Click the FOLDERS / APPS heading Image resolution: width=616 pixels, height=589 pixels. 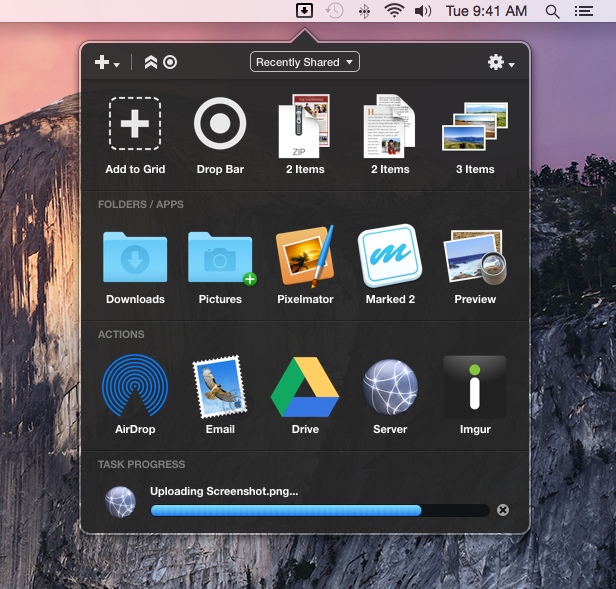141,204
